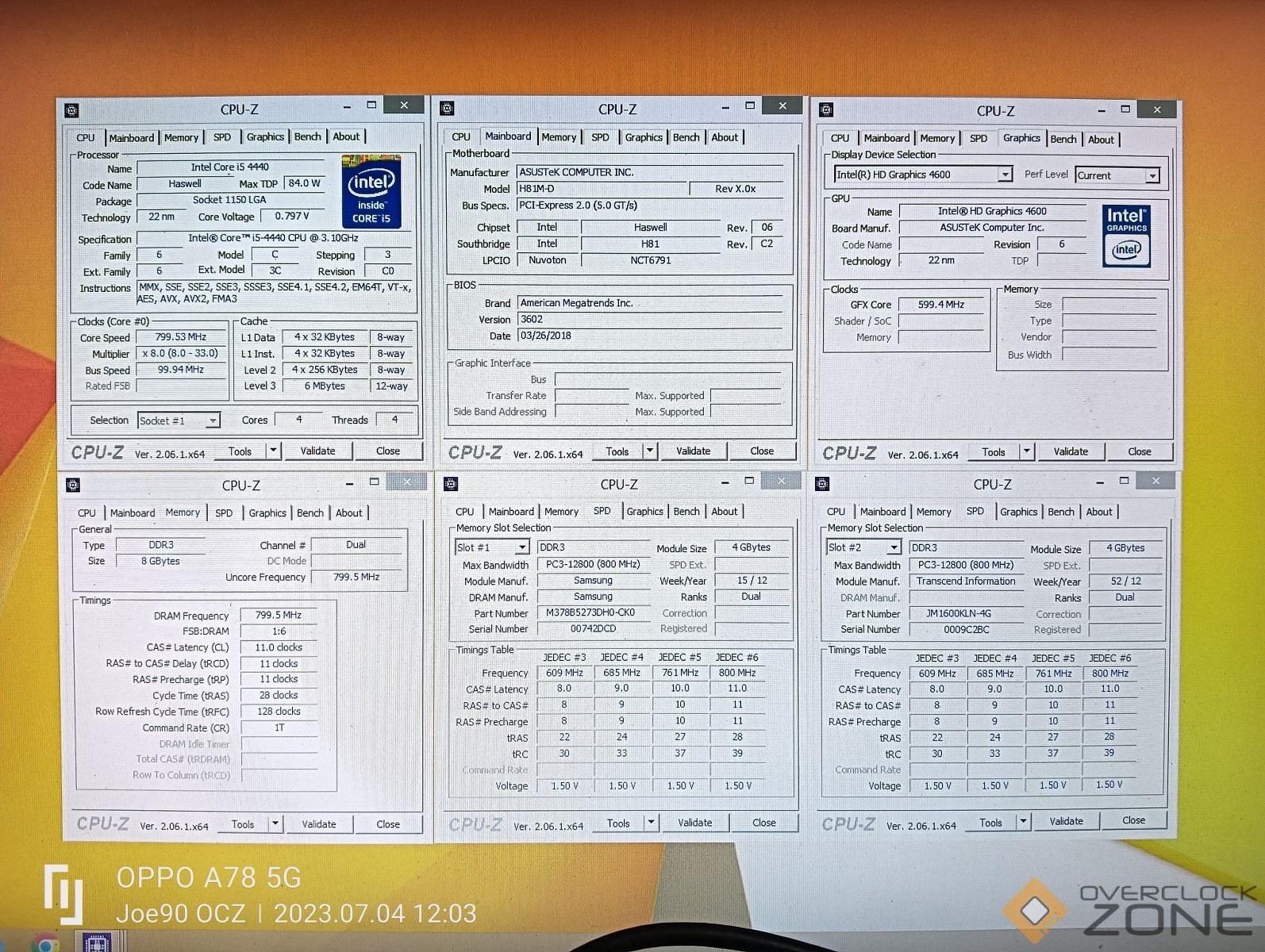Image resolution: width=1265 pixels, height=952 pixels.
Task: Click Validate in the Memory window
Action: 319,823
